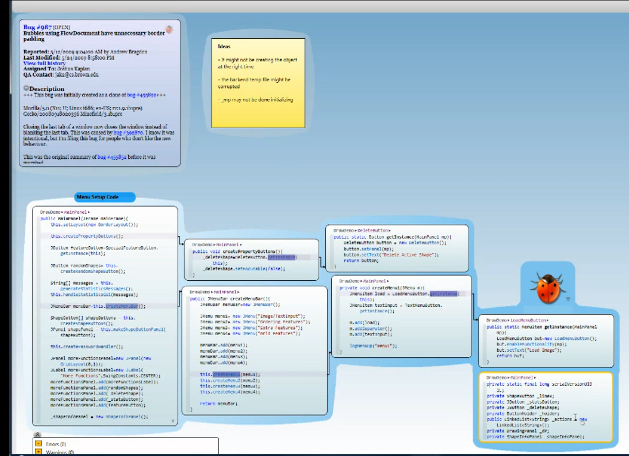Click highlighted getInstance in createMenu1 bubble

coord(443,294)
